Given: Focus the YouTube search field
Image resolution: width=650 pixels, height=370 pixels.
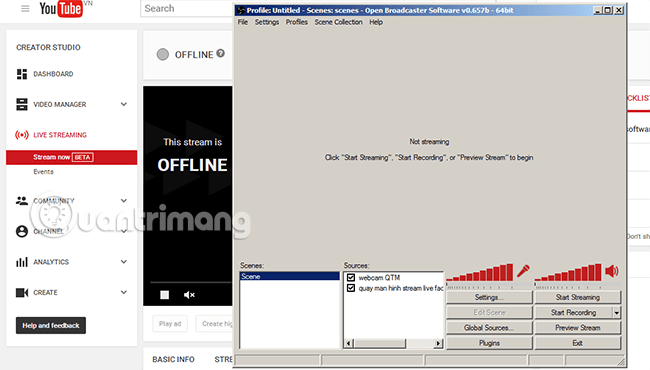Looking at the screenshot, I should point(187,9).
